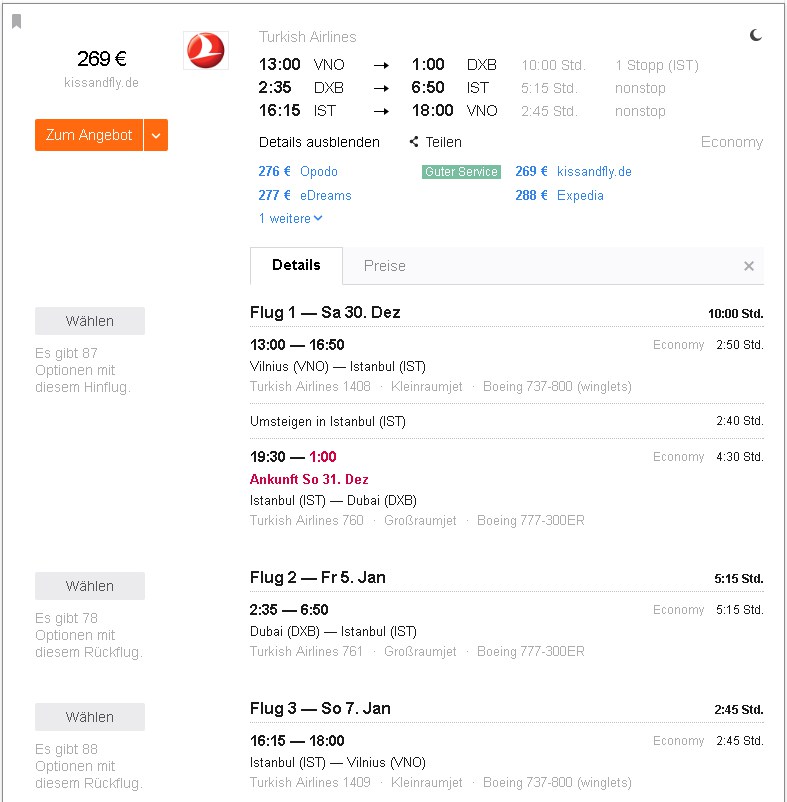
Task: Switch to the Preise tab
Action: pos(385,266)
